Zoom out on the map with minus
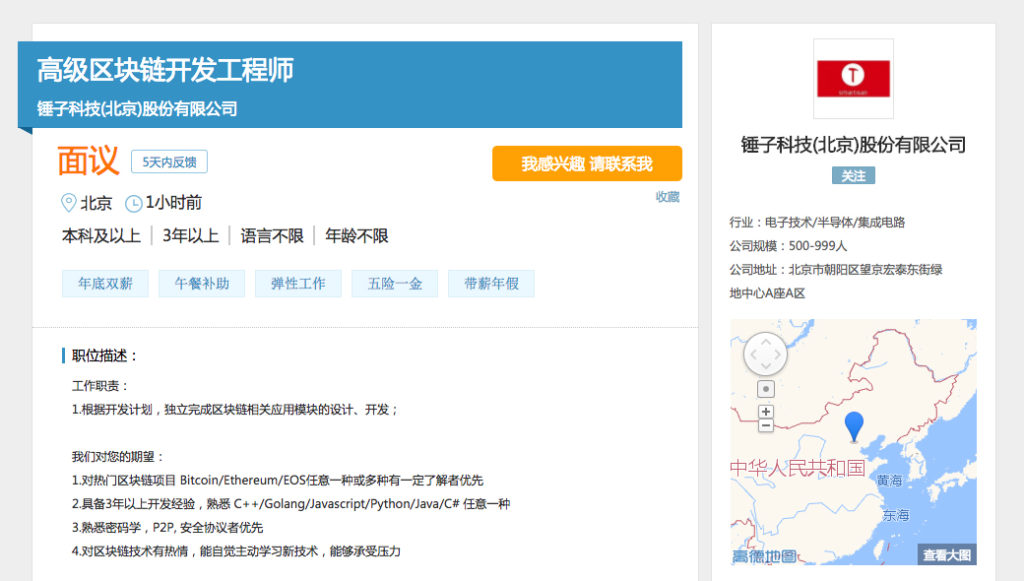The width and height of the screenshot is (1024, 581). 766,425
